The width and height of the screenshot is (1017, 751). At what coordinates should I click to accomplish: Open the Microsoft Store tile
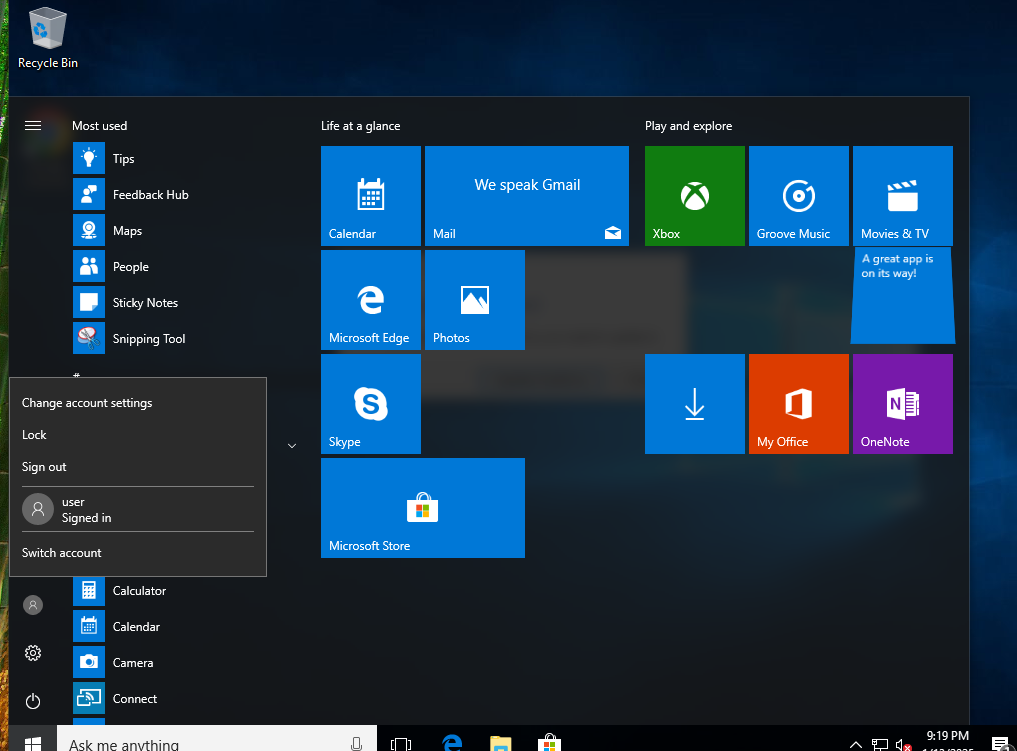tap(423, 508)
